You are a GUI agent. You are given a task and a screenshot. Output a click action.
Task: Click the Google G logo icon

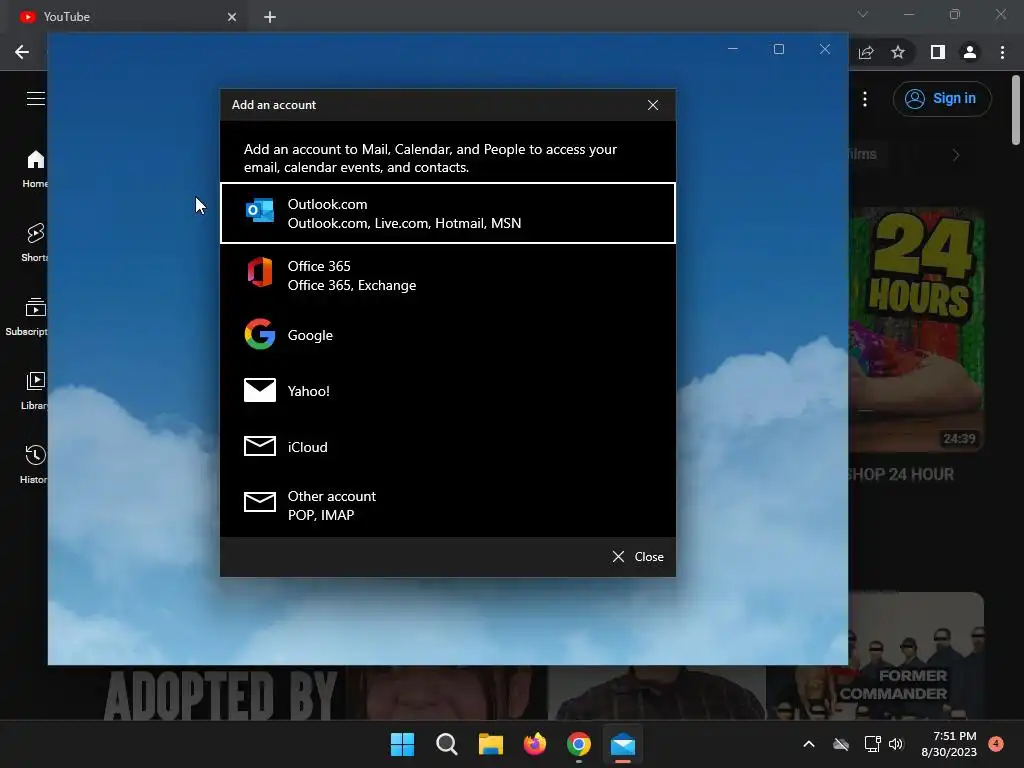tap(259, 334)
